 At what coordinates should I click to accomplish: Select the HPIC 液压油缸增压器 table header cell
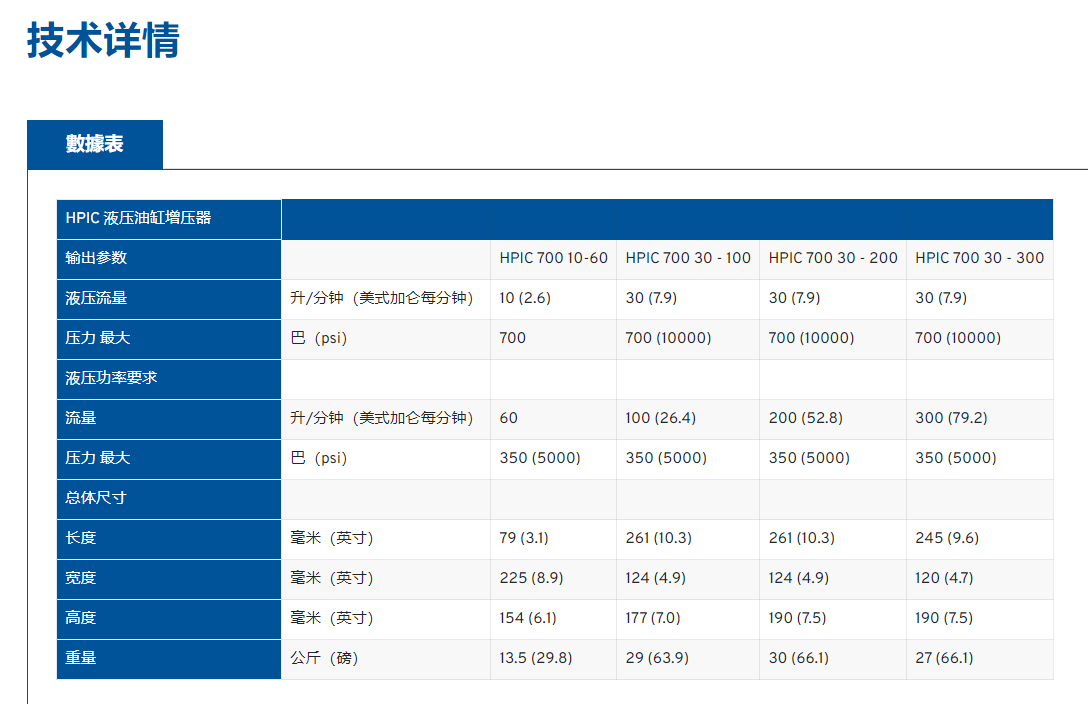[x=139, y=218]
